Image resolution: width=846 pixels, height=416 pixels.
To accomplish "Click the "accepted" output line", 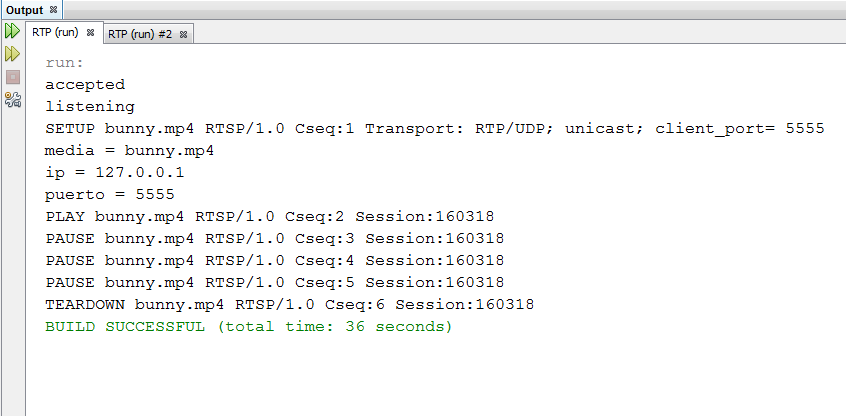I will click(x=85, y=85).
